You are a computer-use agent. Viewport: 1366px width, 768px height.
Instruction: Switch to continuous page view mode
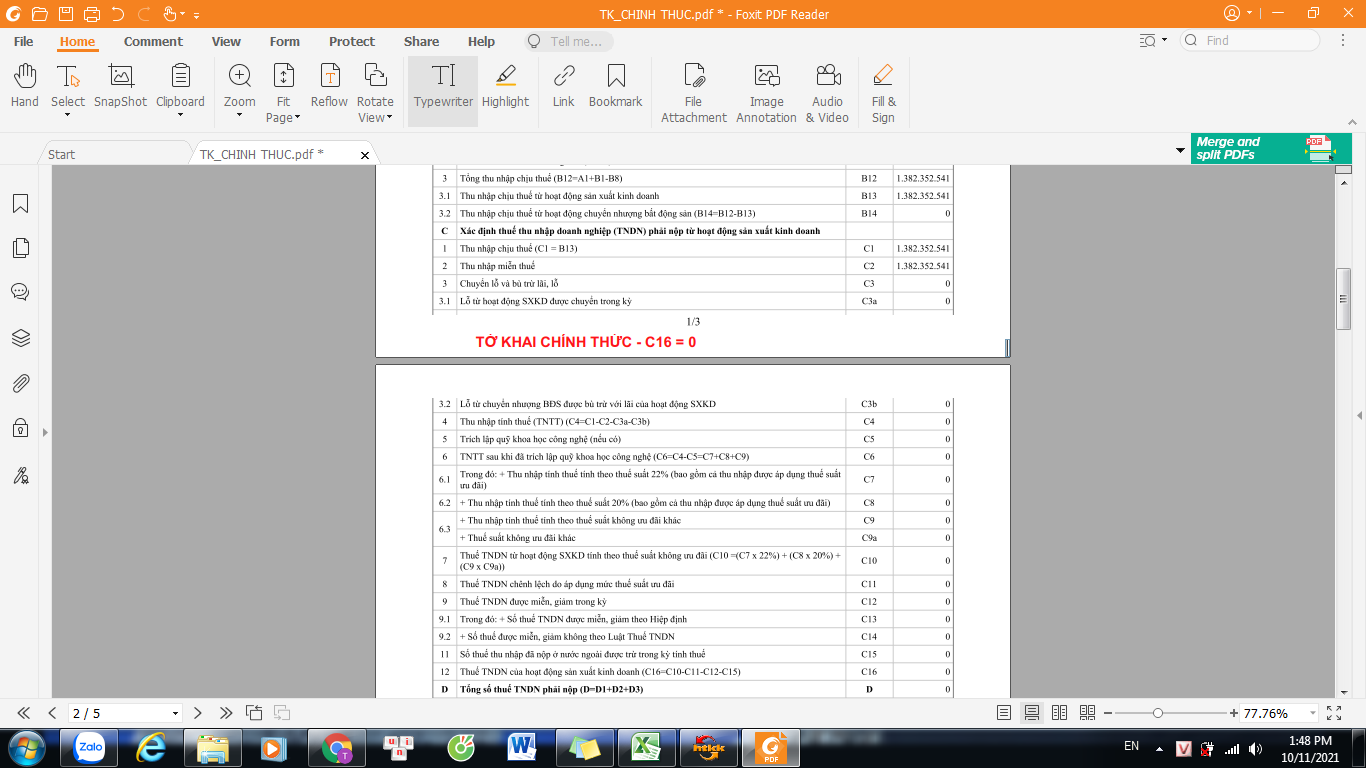1032,713
